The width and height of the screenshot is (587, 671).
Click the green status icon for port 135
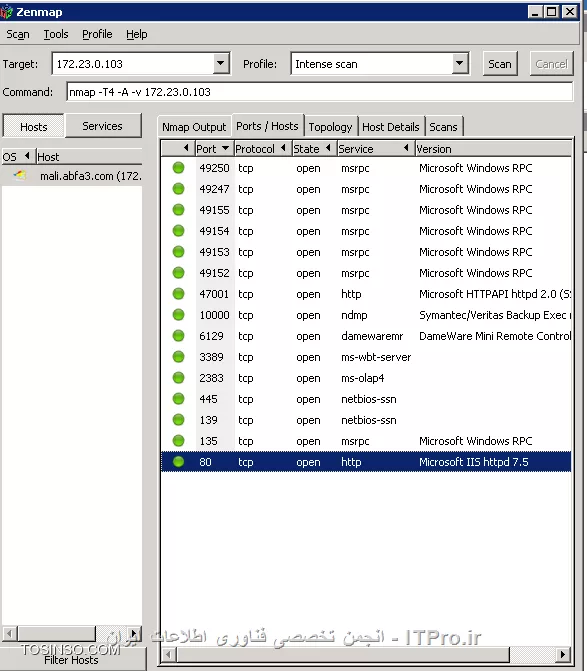178,440
